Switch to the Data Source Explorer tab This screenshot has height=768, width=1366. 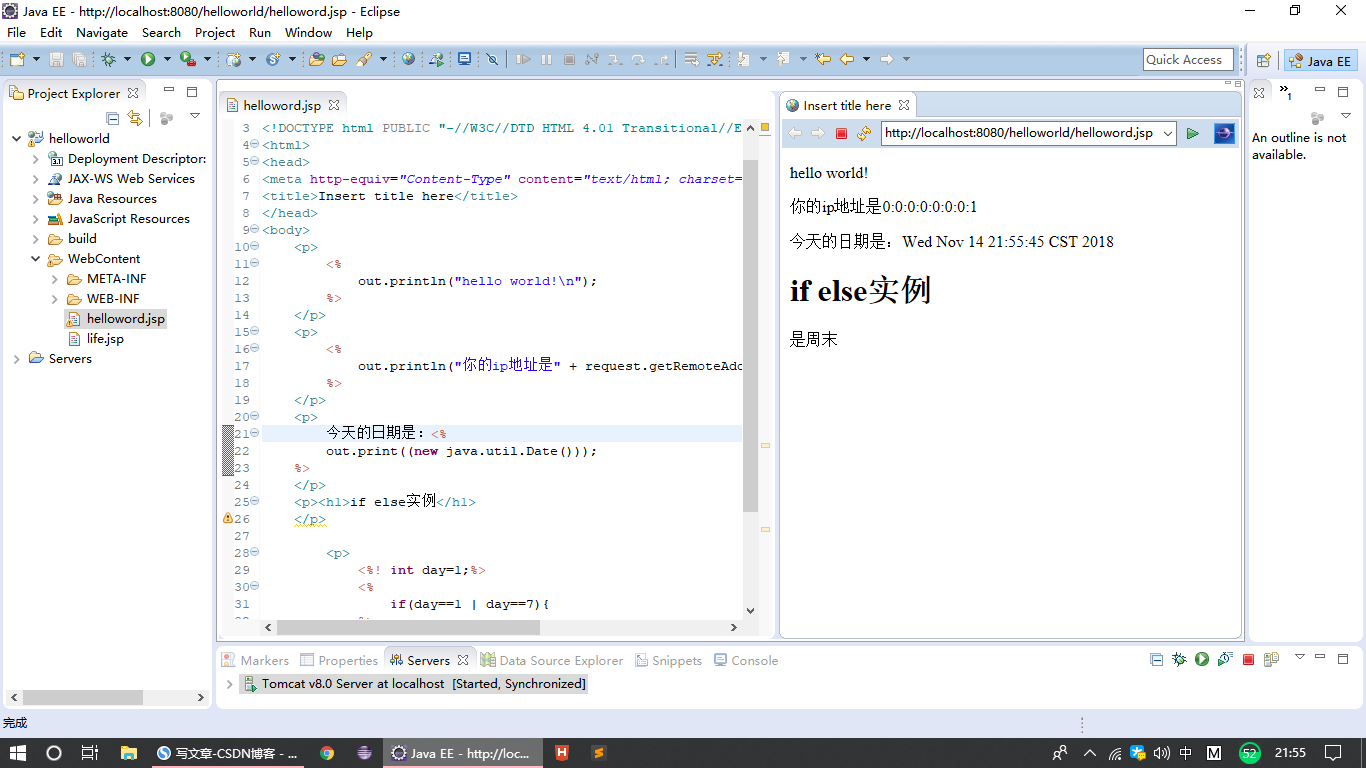pos(552,660)
